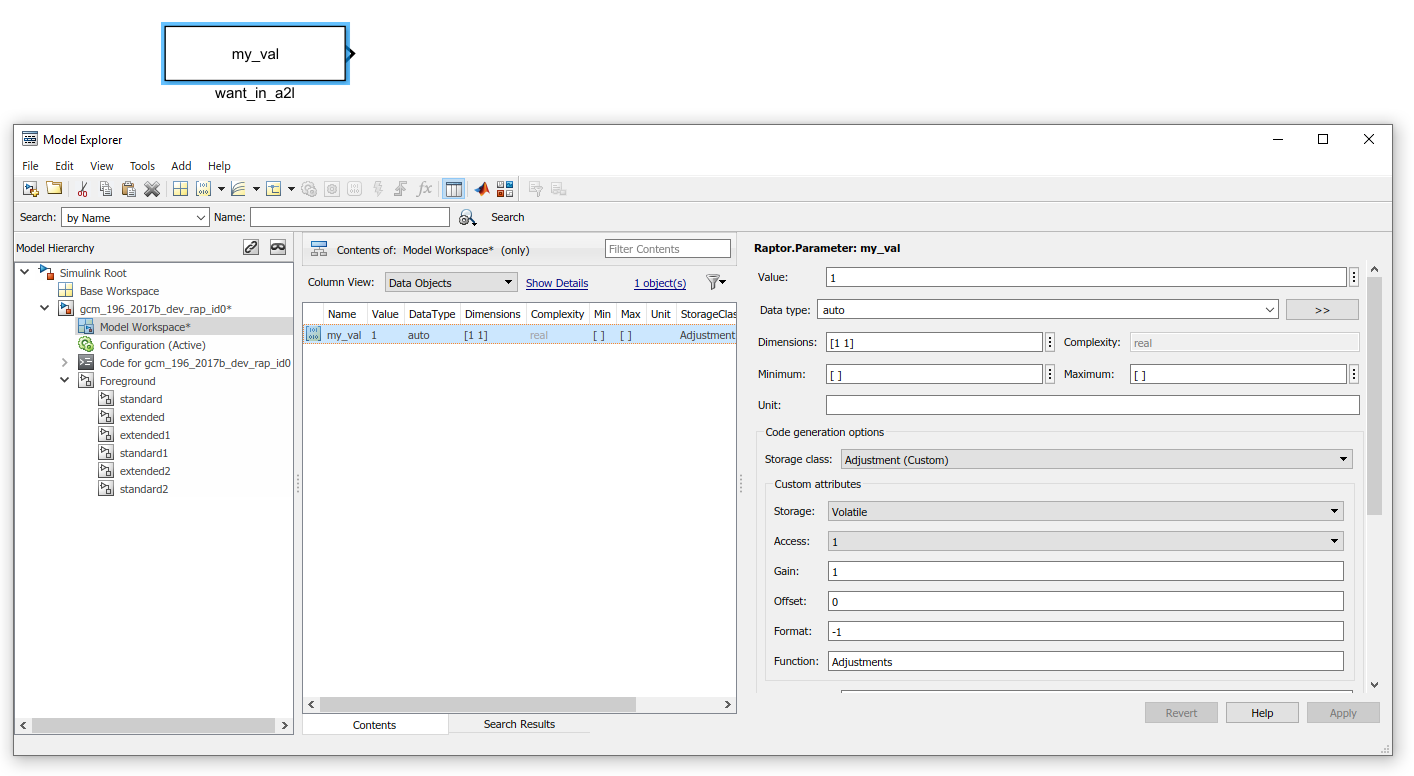Click the Paste clipboard icon

point(129,188)
